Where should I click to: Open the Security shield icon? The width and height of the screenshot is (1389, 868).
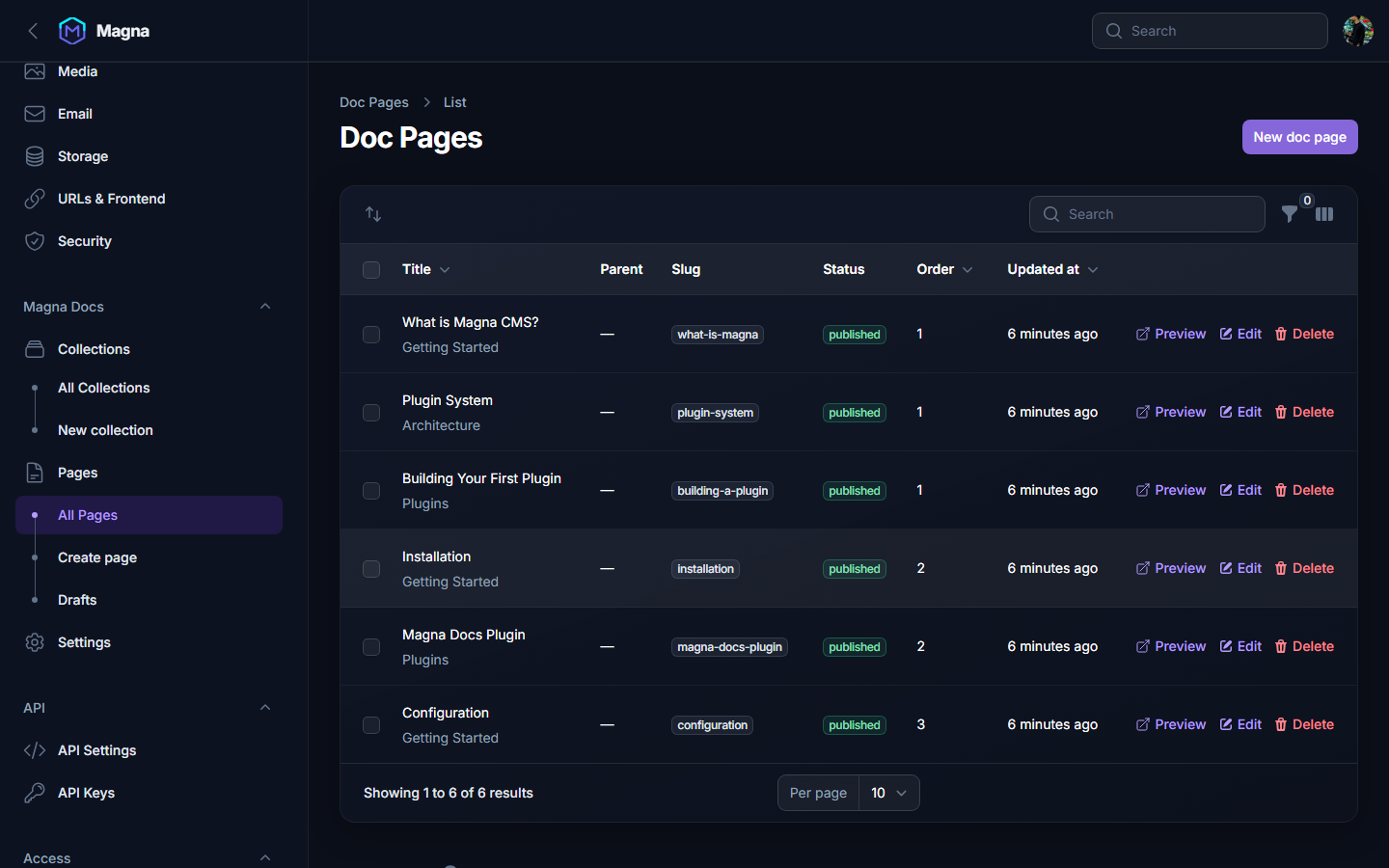pyautogui.click(x=35, y=241)
